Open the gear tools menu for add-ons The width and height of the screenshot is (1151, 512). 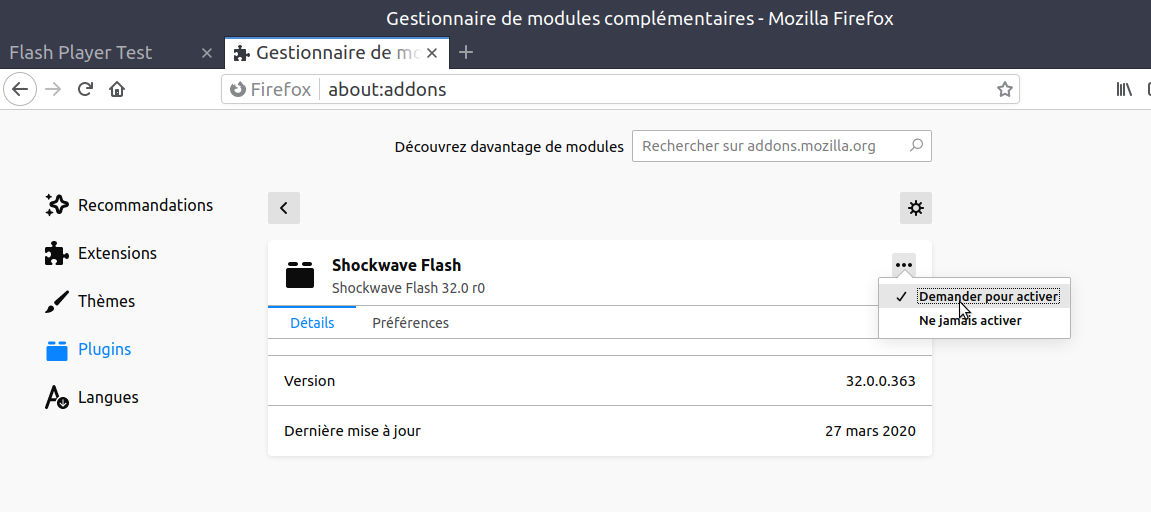(x=915, y=208)
